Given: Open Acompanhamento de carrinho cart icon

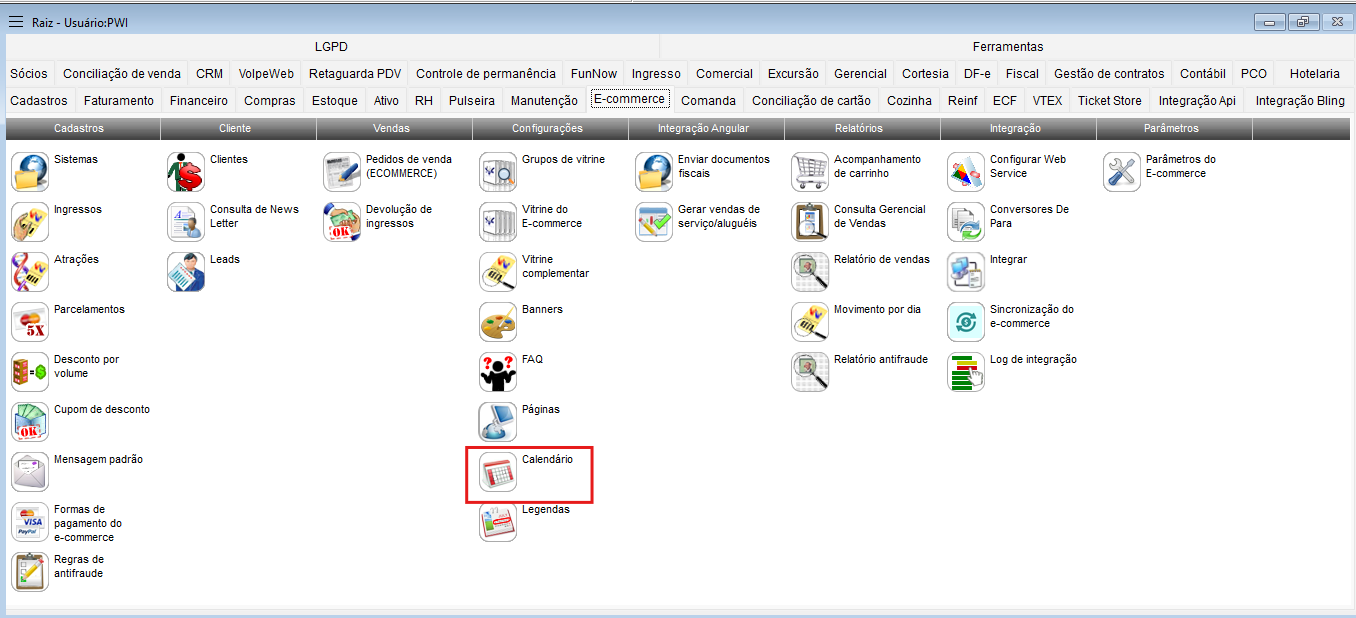Looking at the screenshot, I should coord(810,172).
